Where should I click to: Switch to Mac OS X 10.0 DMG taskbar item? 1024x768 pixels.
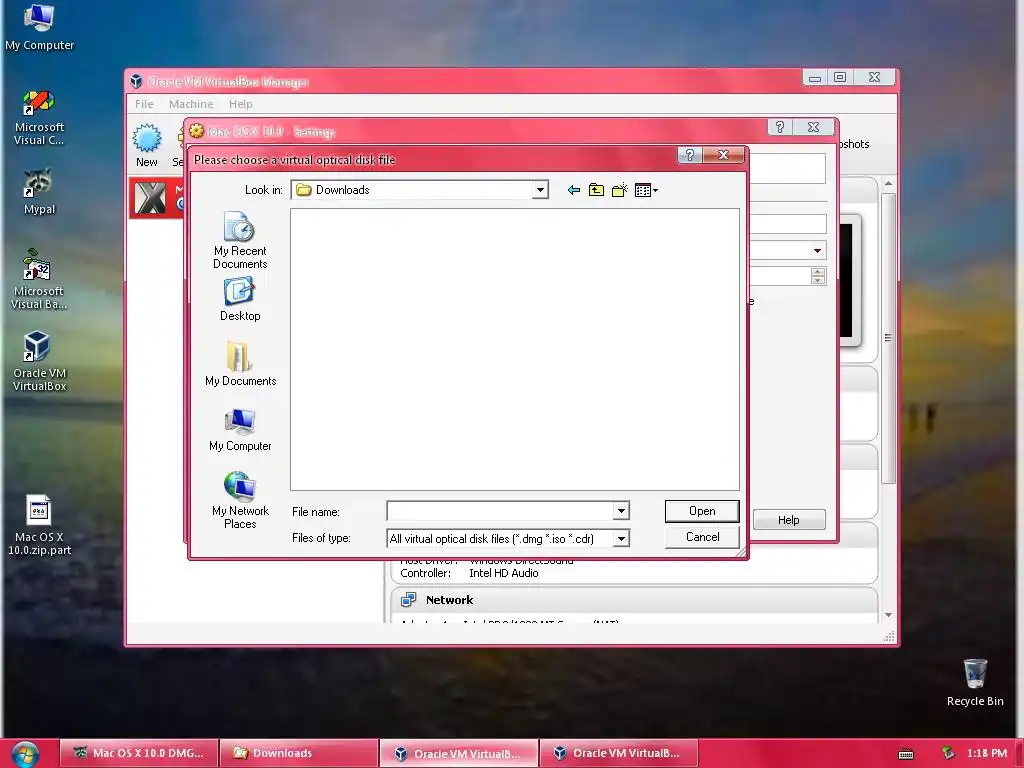[139, 753]
